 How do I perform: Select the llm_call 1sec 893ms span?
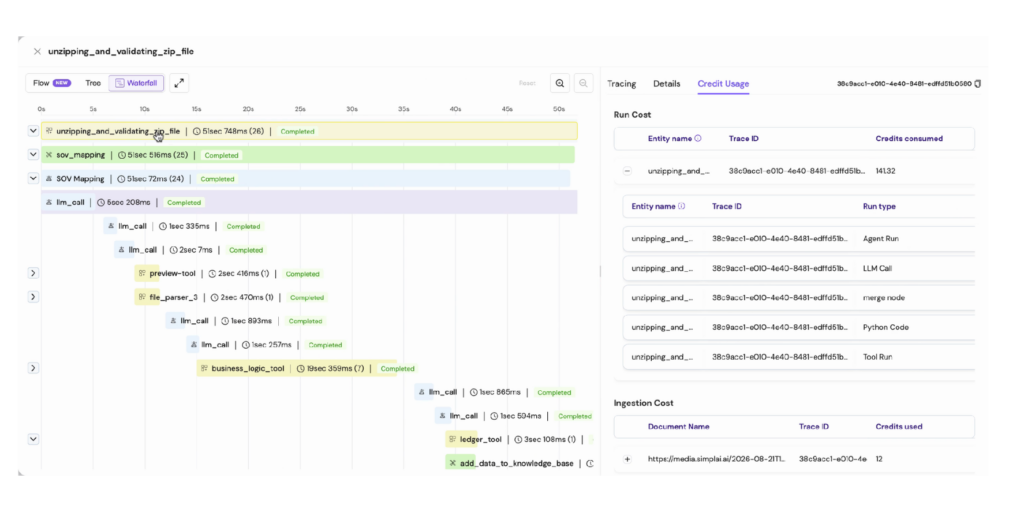[x=245, y=321]
